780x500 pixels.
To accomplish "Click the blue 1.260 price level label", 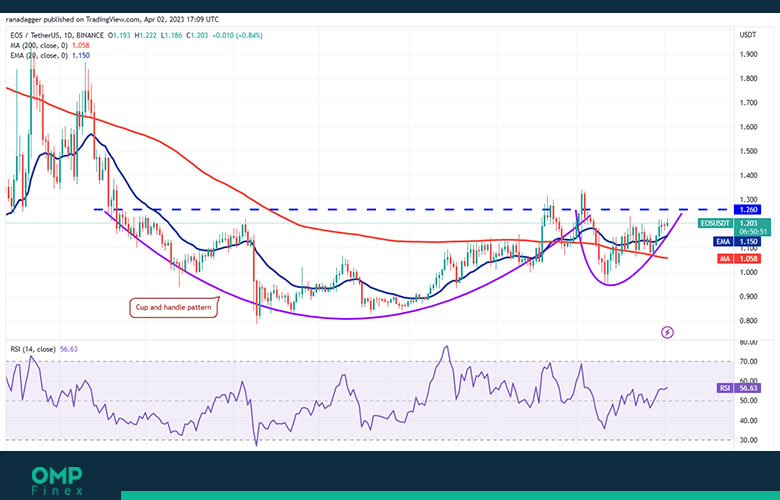I will [x=747, y=210].
